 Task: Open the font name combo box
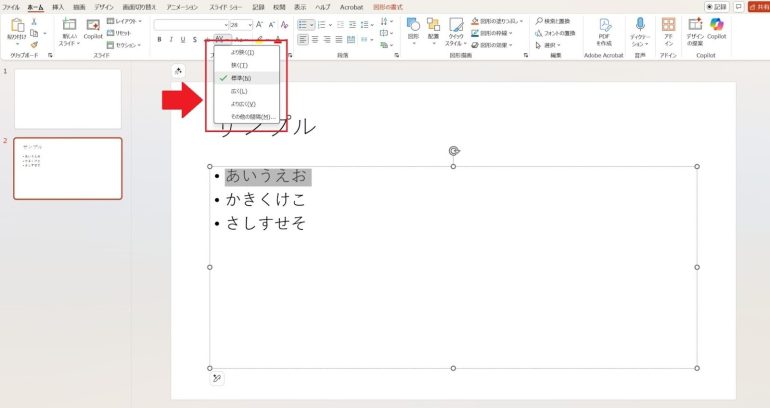[190, 23]
